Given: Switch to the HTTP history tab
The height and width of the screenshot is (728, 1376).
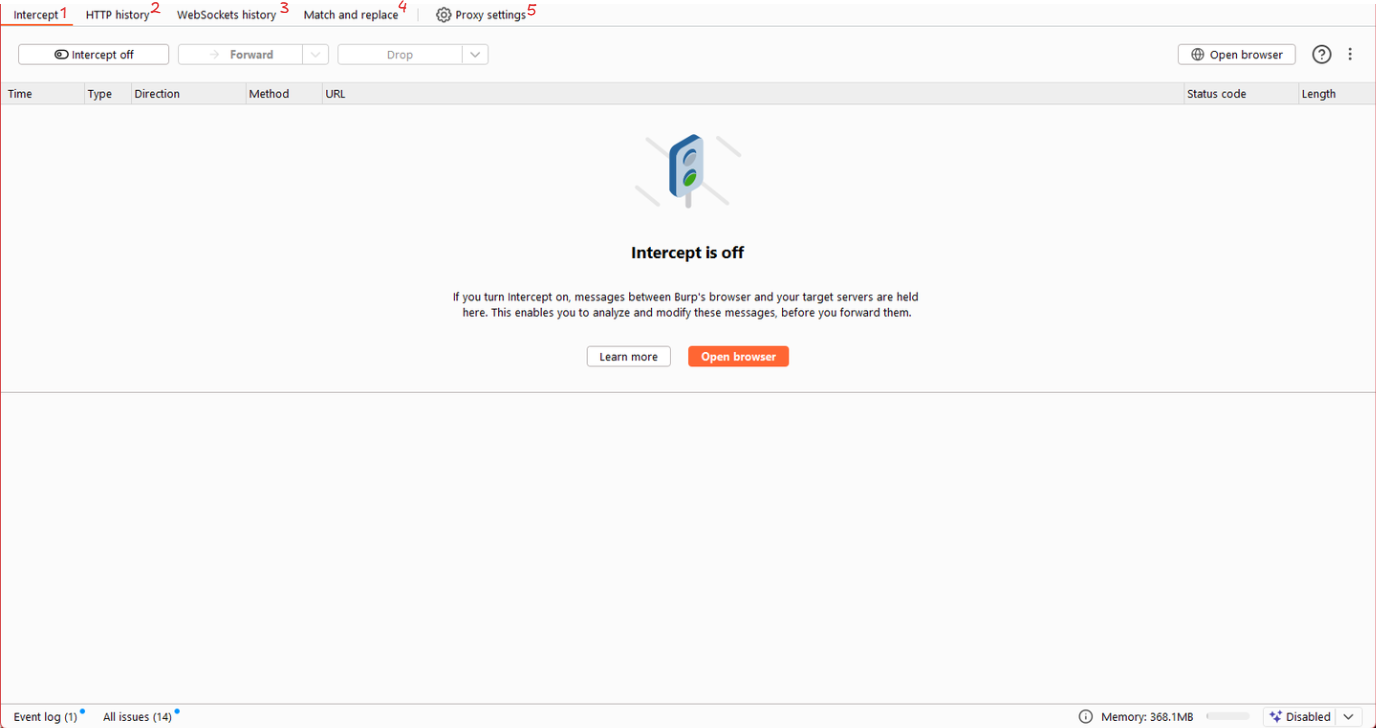Looking at the screenshot, I should tap(117, 15).
